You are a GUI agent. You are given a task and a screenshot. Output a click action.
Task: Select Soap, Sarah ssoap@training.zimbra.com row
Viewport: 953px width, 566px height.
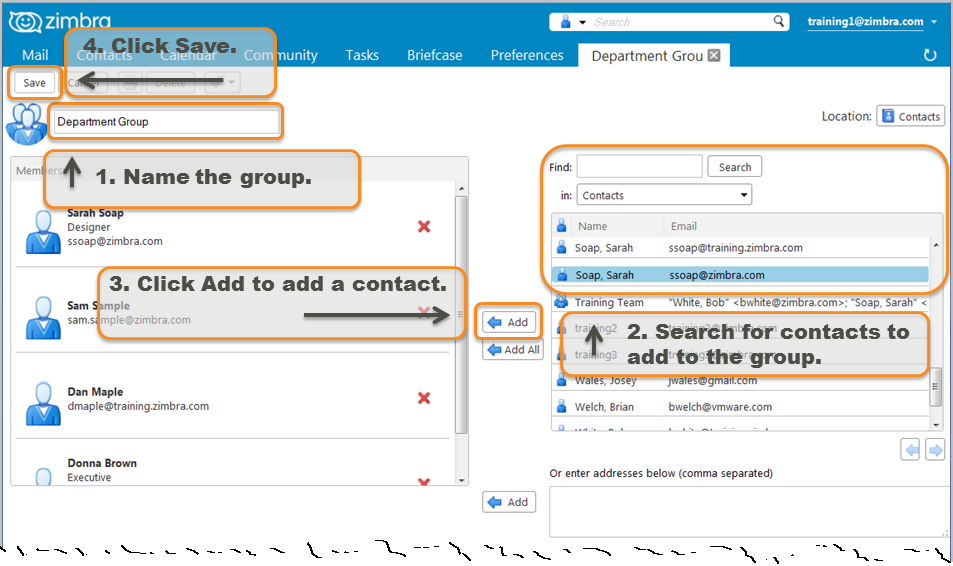coord(740,248)
